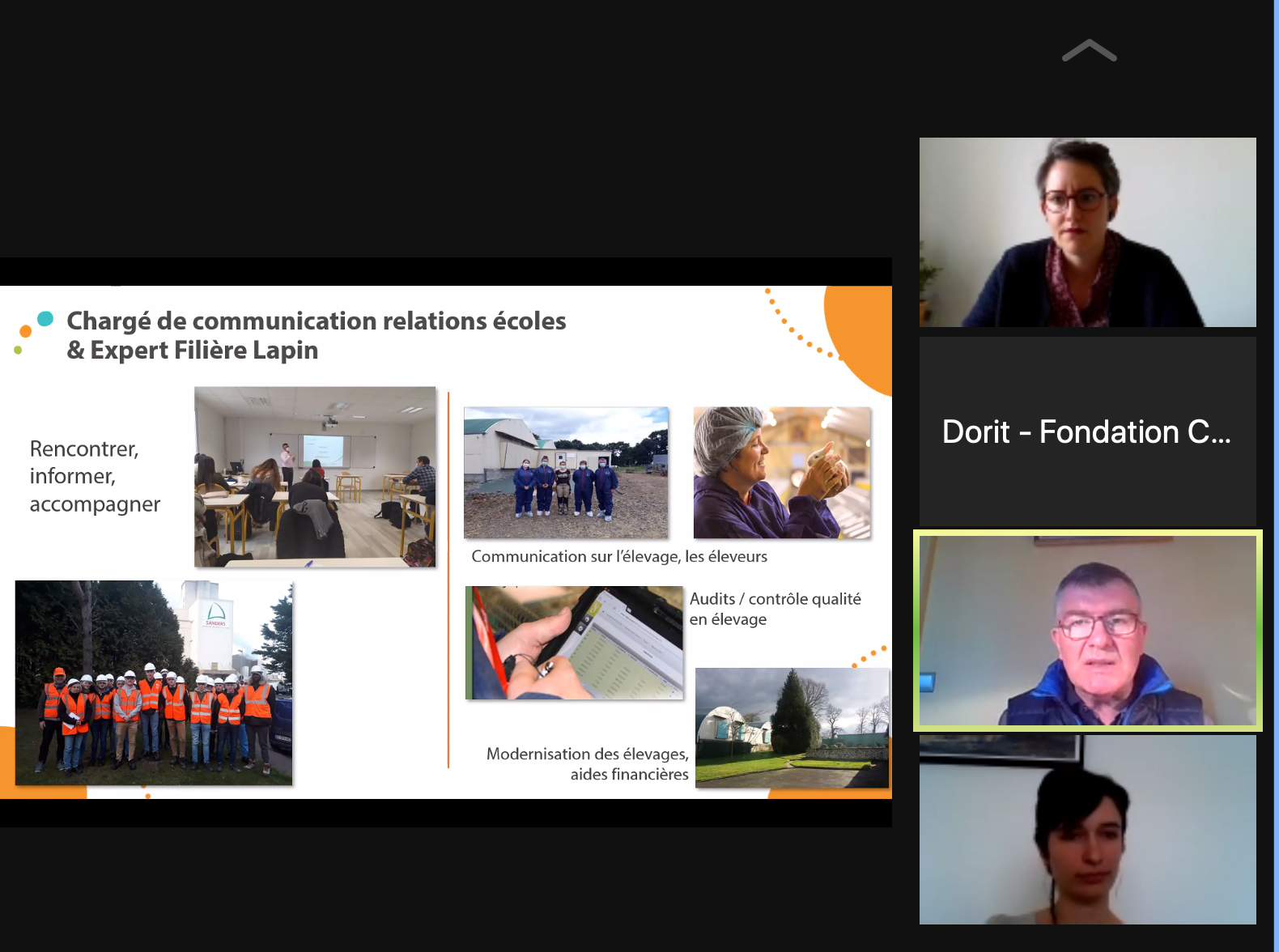The height and width of the screenshot is (952, 1279).
Task: Click the photo of people in blue coveralls
Action: [566, 473]
